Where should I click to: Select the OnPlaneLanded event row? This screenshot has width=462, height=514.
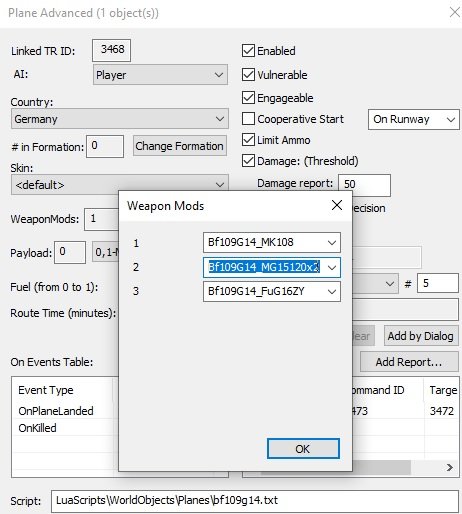pyautogui.click(x=65, y=411)
